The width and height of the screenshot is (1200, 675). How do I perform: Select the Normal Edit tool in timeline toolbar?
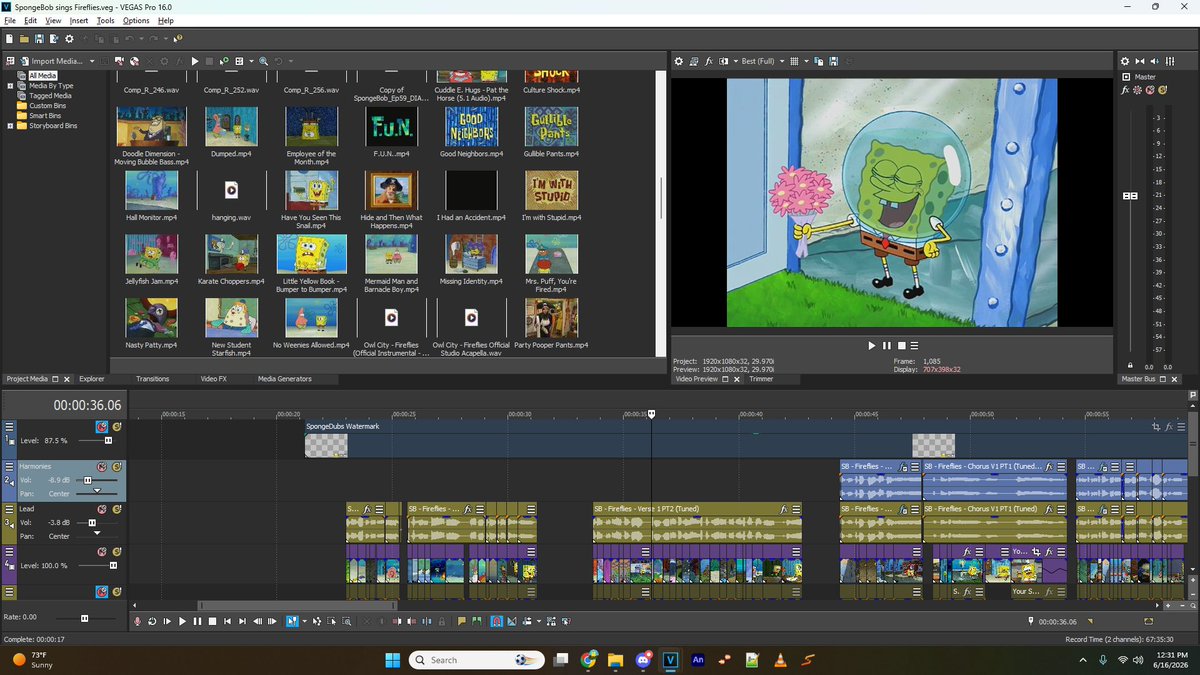[x=292, y=621]
